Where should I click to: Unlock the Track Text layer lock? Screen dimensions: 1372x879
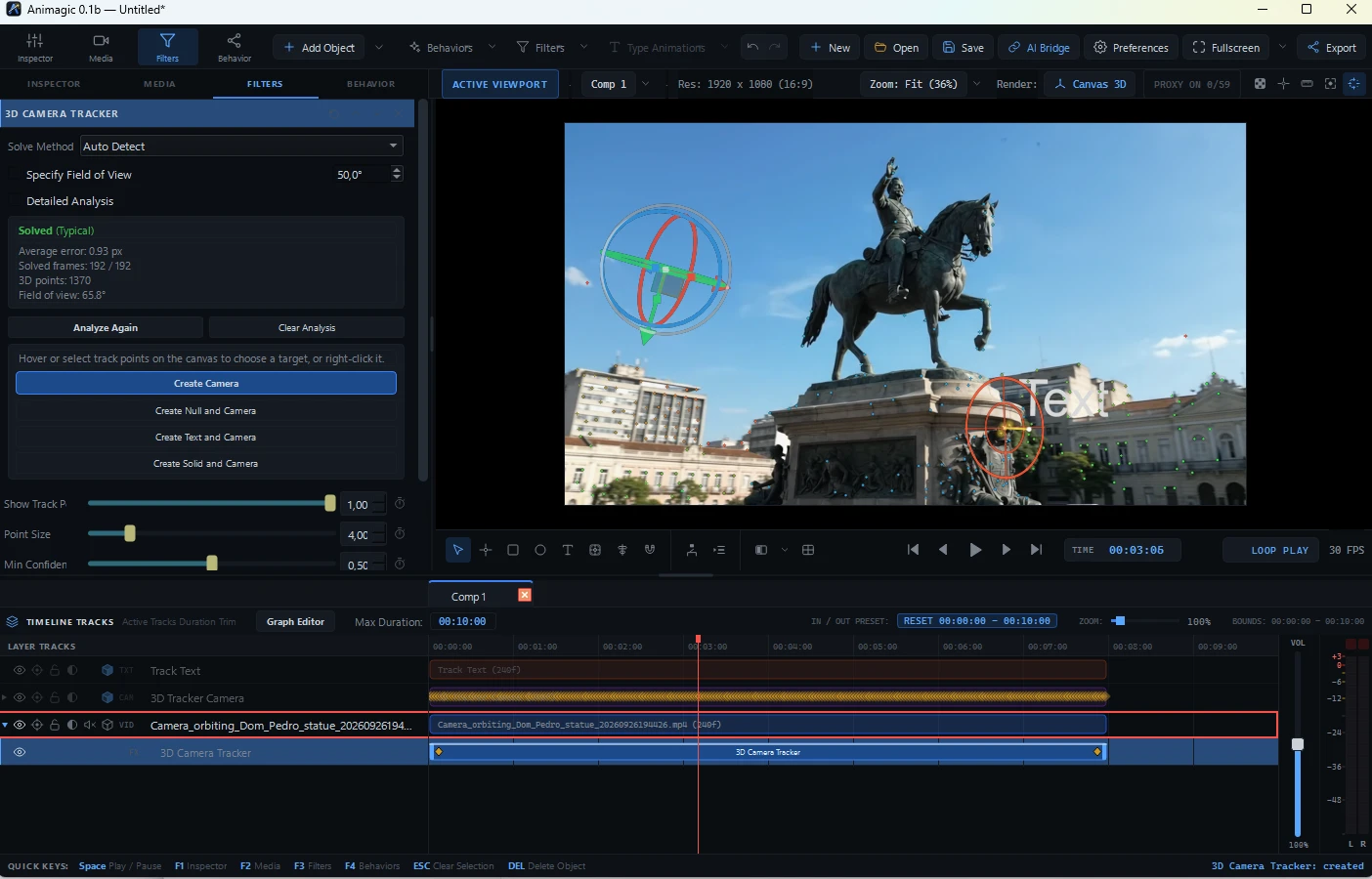(x=55, y=671)
